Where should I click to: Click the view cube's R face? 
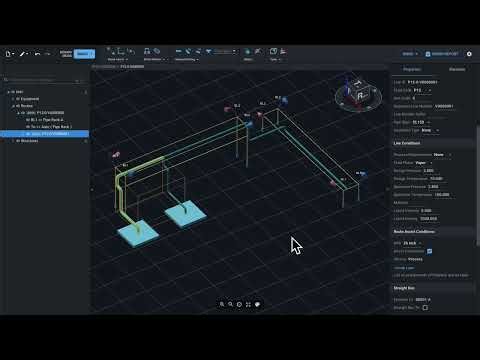pos(361,96)
